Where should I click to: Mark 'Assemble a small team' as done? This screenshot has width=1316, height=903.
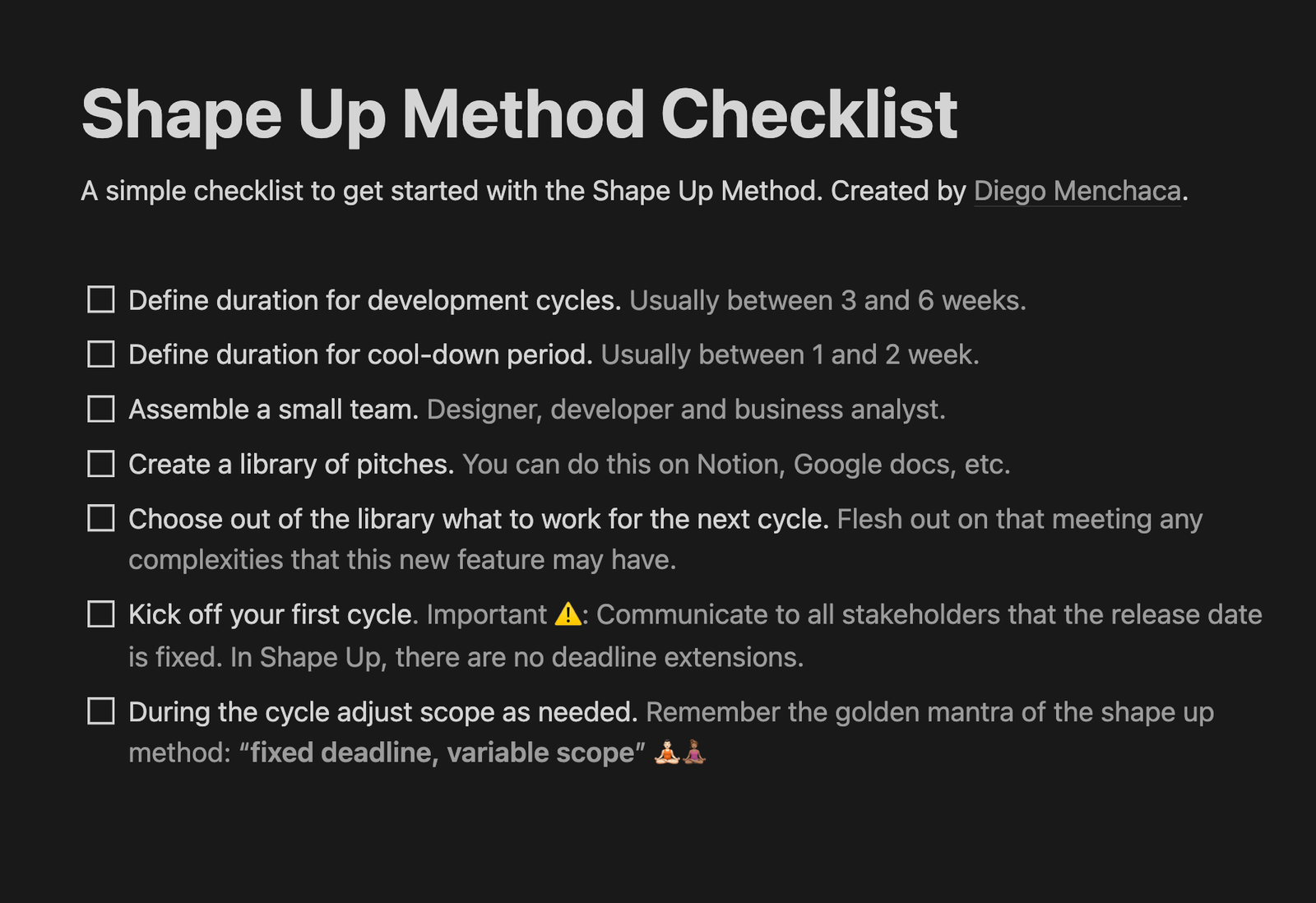pyautogui.click(x=101, y=409)
